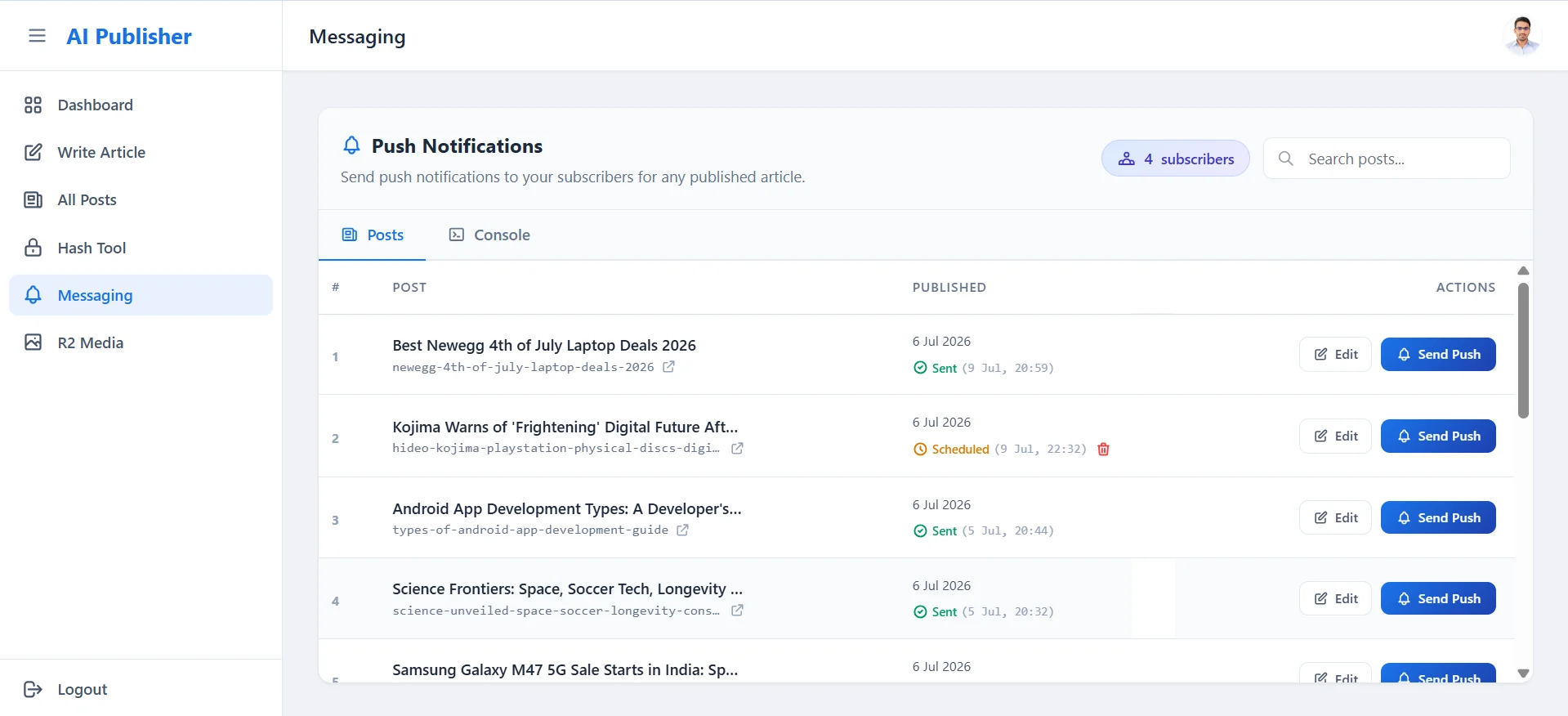Click the scrollbar down arrow in posts table
This screenshot has width=1568, height=716.
[1523, 673]
